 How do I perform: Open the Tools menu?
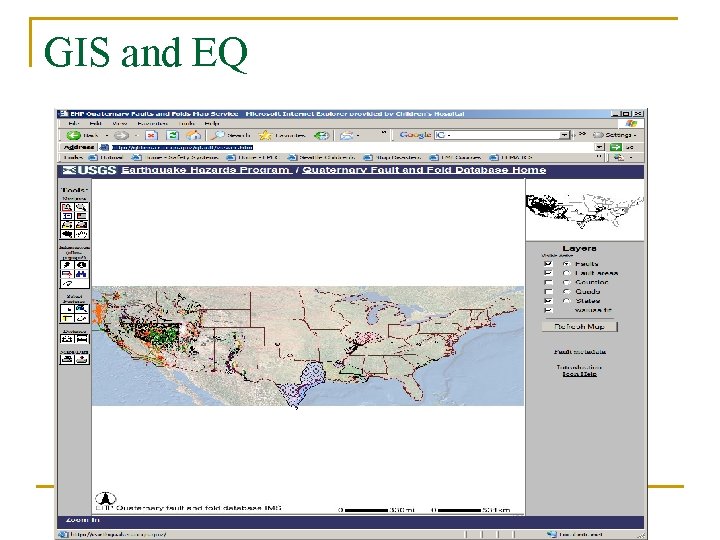tap(186, 124)
